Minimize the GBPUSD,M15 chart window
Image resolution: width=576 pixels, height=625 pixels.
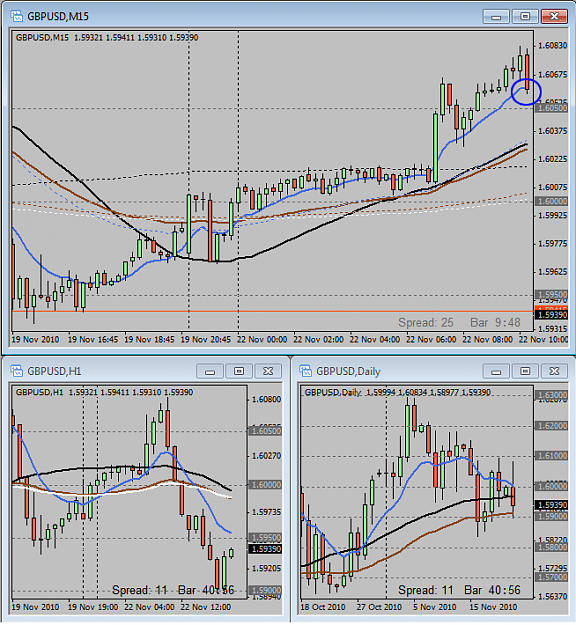496,16
